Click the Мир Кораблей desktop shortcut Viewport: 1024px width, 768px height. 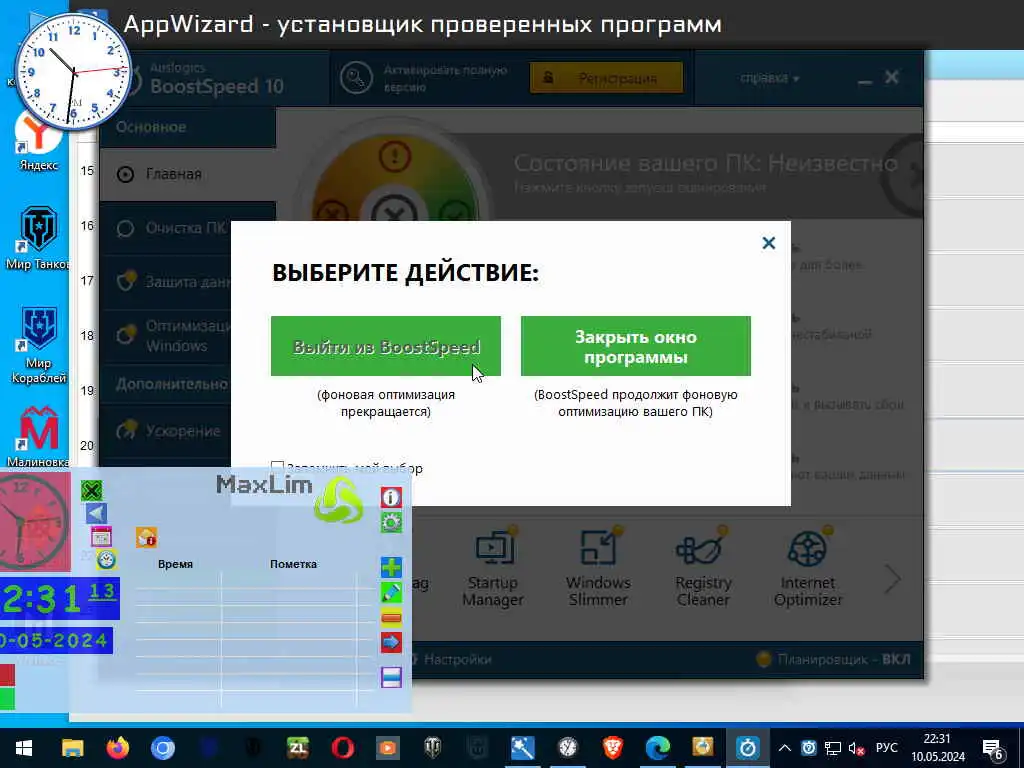click(x=39, y=345)
